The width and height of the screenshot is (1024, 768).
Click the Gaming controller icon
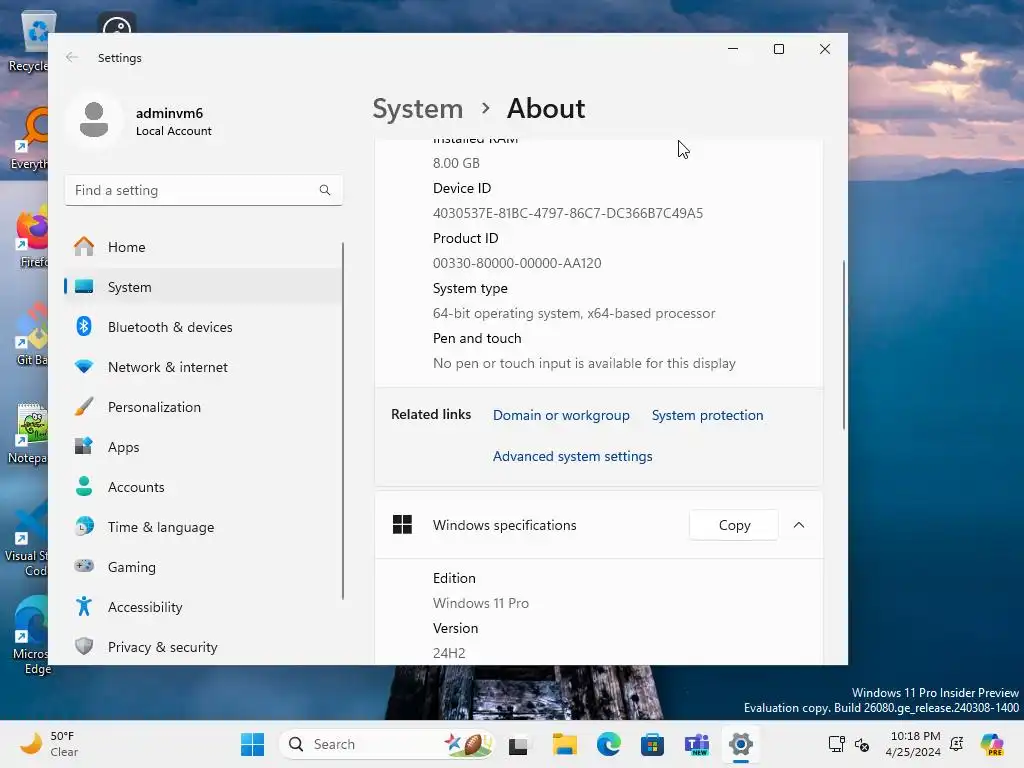[x=84, y=566]
